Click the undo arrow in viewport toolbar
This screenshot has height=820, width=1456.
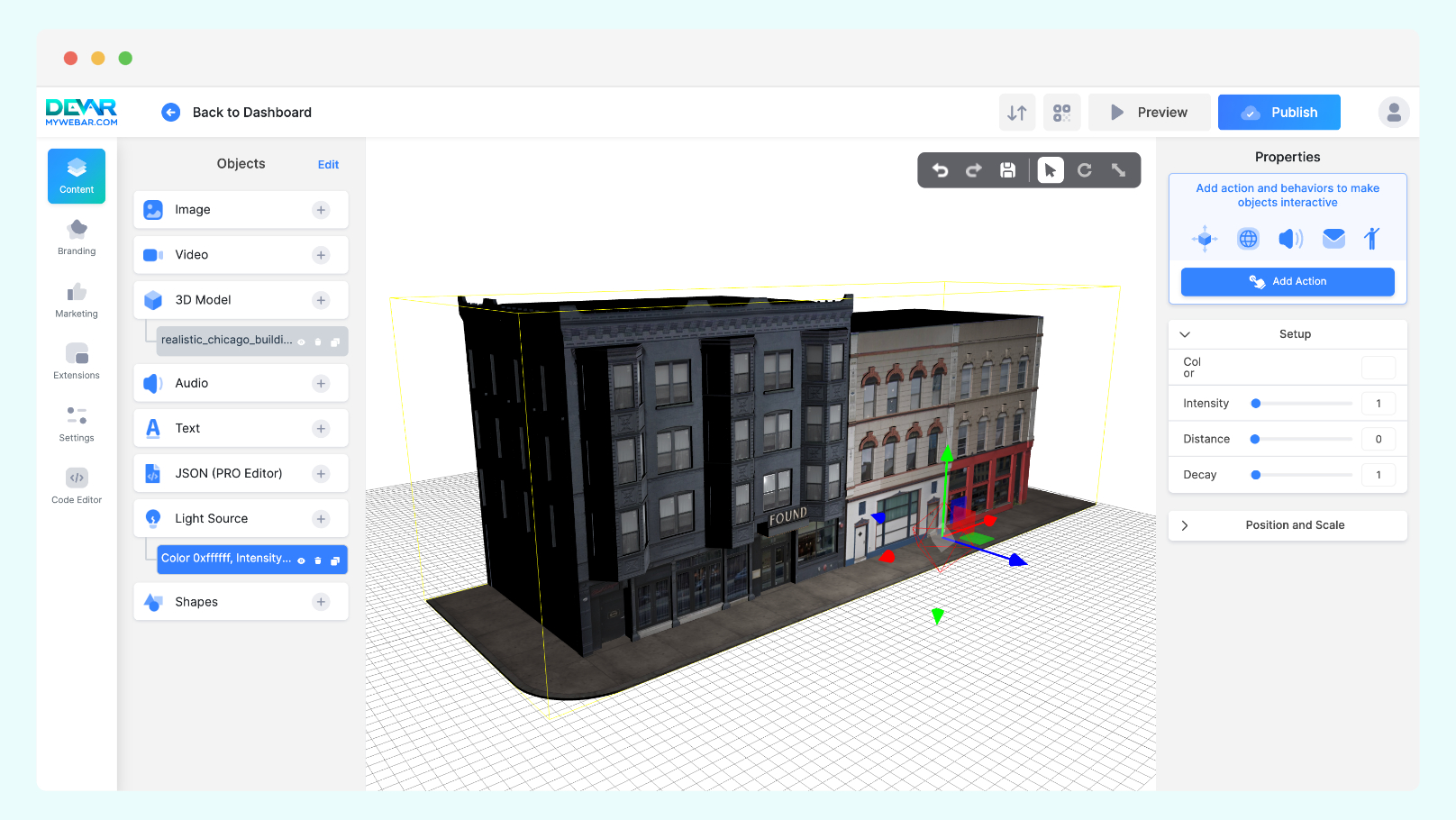click(940, 170)
